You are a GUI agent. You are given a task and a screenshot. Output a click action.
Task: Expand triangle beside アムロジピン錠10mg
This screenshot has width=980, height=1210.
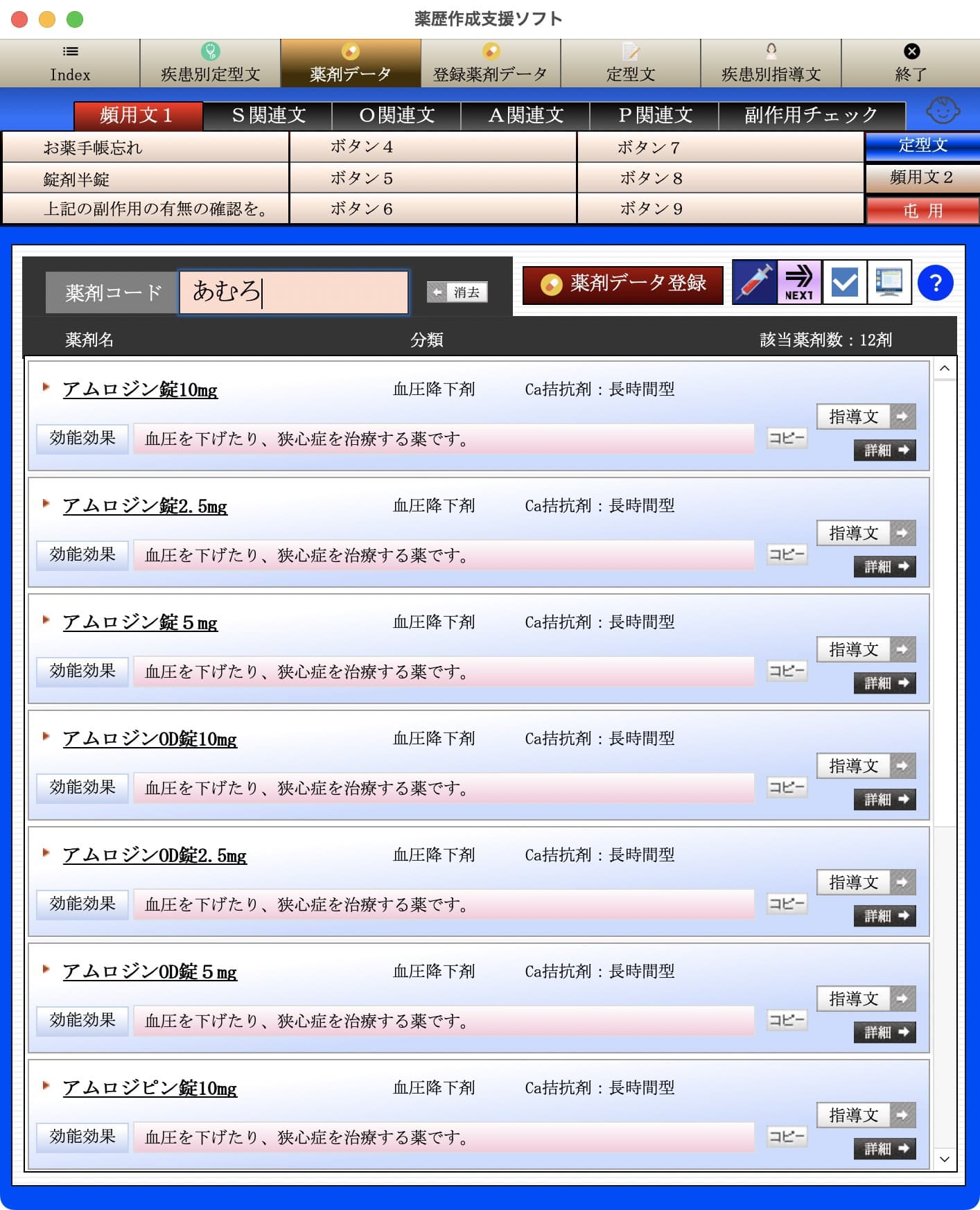(46, 1085)
